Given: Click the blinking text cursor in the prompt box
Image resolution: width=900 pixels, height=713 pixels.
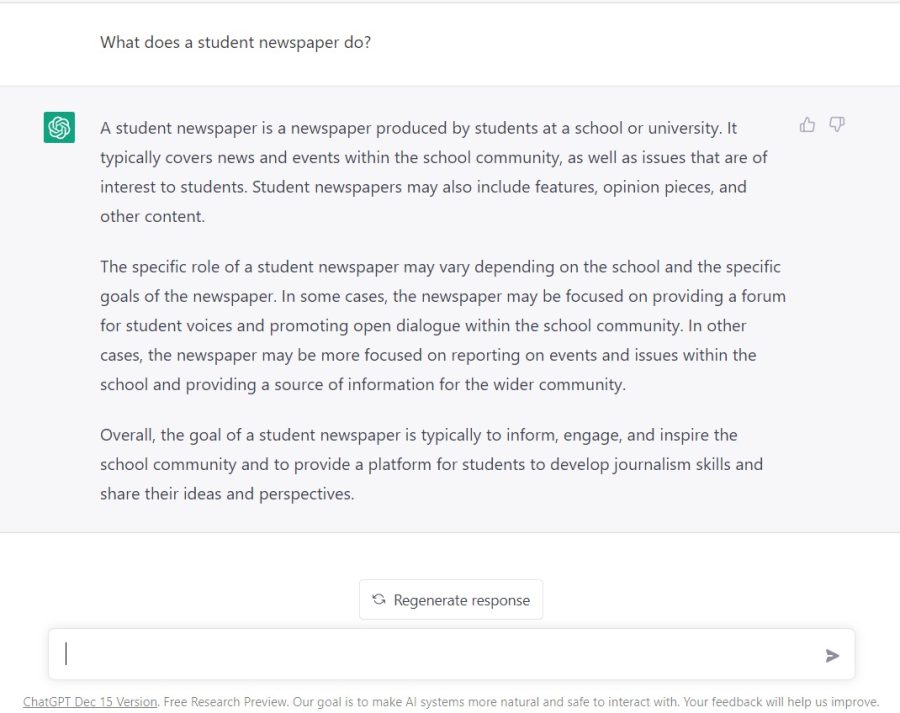Looking at the screenshot, I should [66, 653].
